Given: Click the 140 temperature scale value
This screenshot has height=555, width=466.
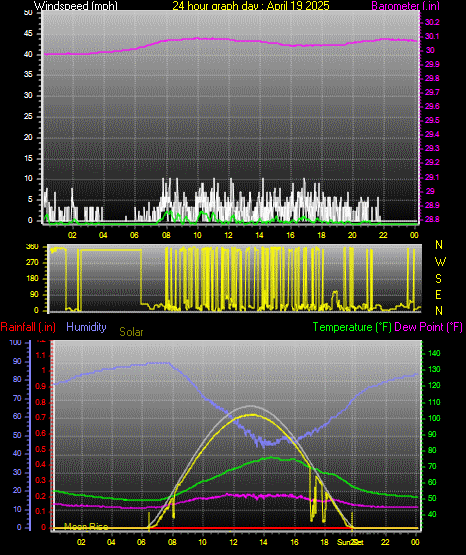Looking at the screenshot, I should (x=434, y=353).
